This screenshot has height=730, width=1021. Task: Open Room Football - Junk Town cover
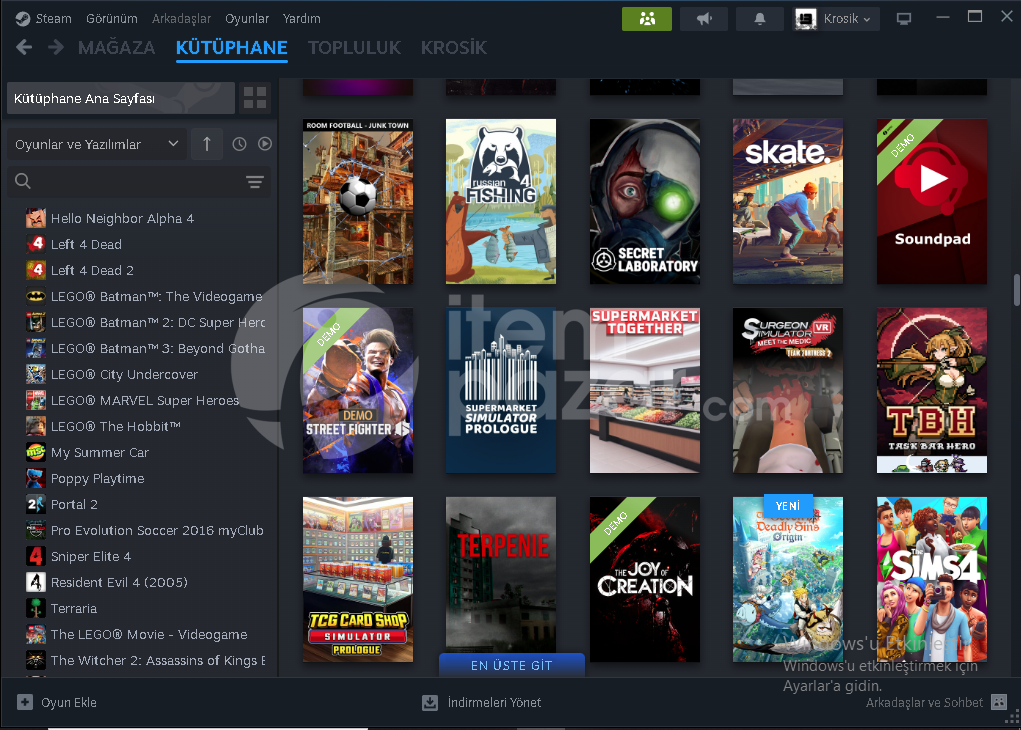(x=357, y=201)
